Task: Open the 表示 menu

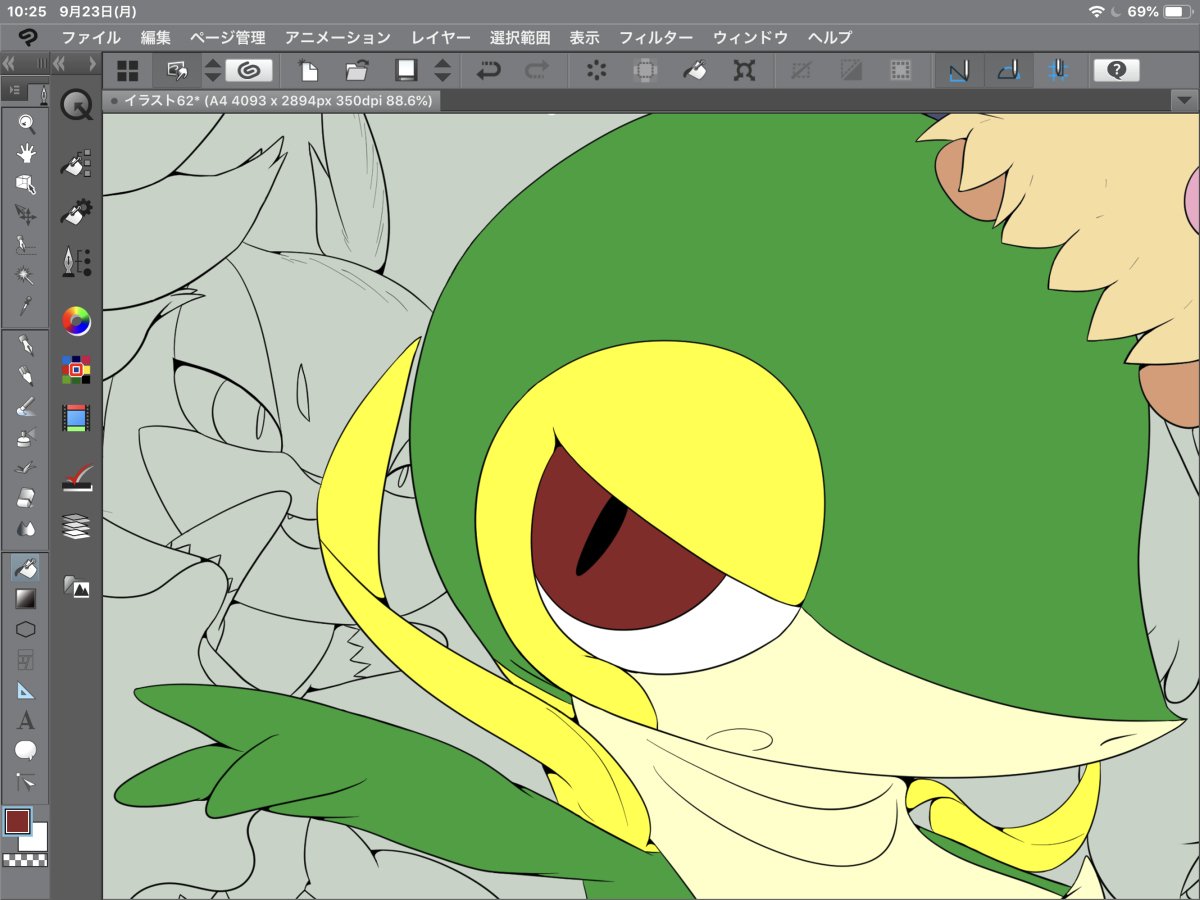Action: coord(585,38)
